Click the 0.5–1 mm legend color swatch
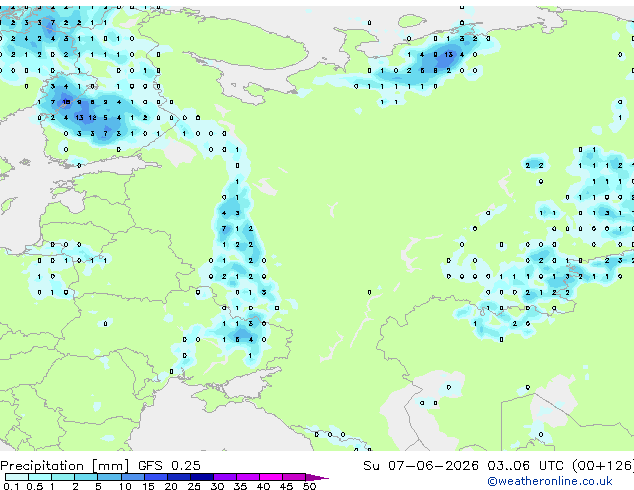Image resolution: width=634 pixels, height=490 pixels. click(x=40, y=477)
